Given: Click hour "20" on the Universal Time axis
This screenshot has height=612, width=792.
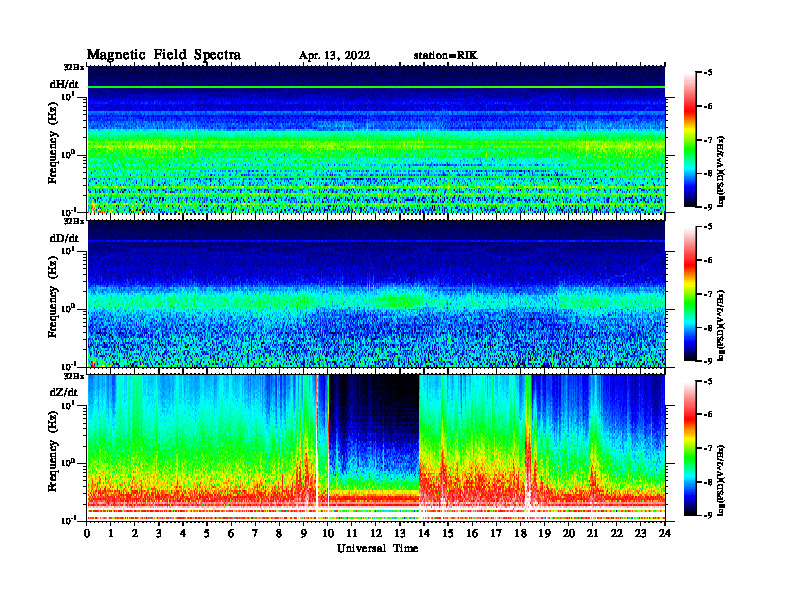Looking at the screenshot, I should [568, 534].
